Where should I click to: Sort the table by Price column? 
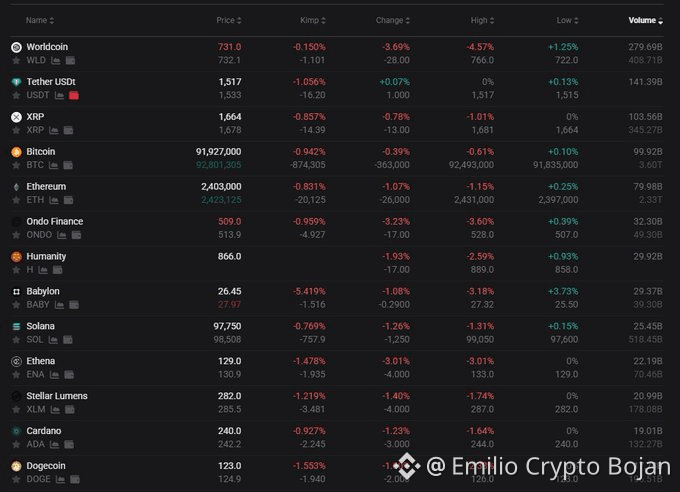pos(229,20)
